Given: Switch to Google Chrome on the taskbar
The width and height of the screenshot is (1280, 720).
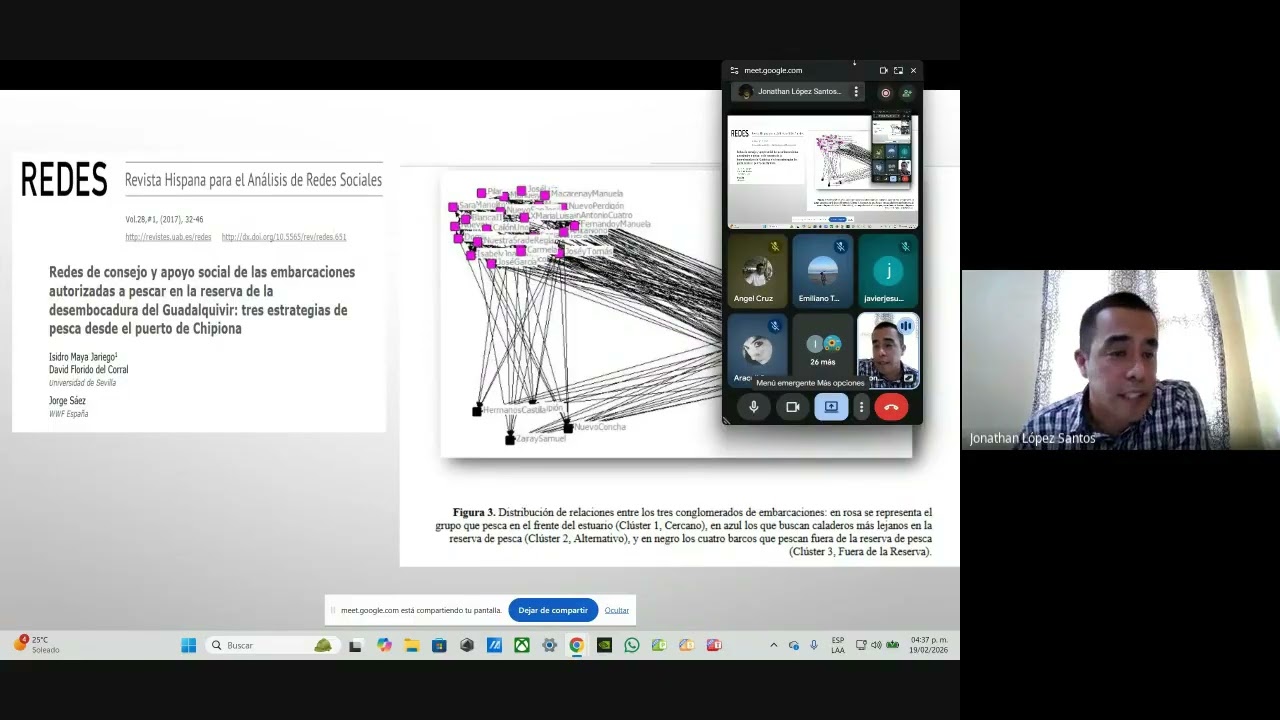Looking at the screenshot, I should pyautogui.click(x=577, y=645).
